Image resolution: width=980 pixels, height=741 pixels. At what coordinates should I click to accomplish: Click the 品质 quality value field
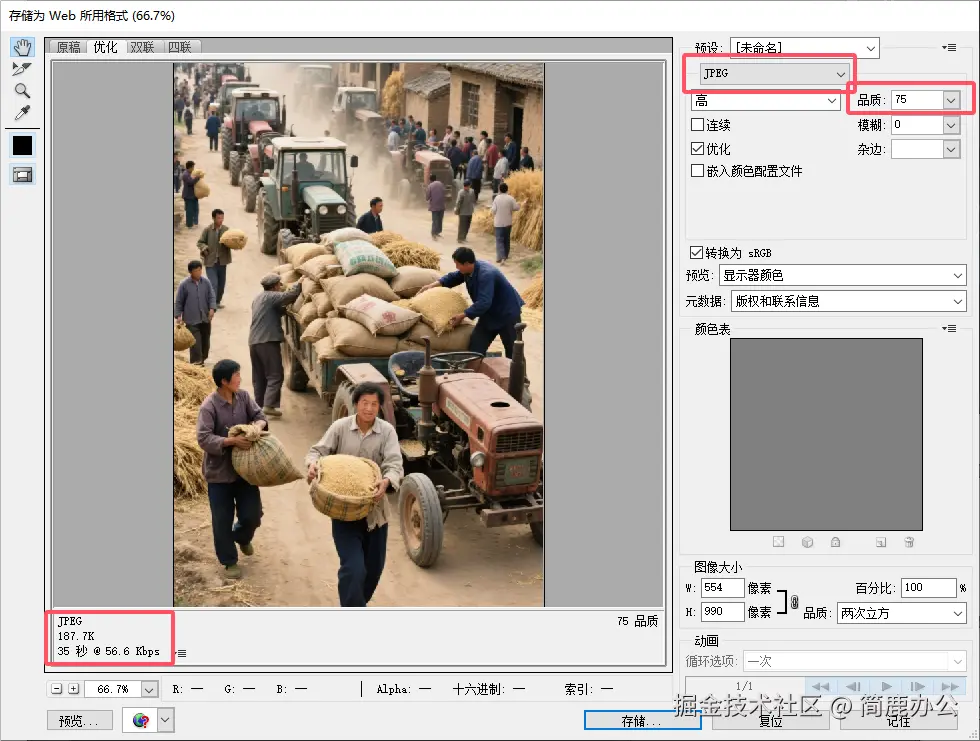(x=918, y=100)
